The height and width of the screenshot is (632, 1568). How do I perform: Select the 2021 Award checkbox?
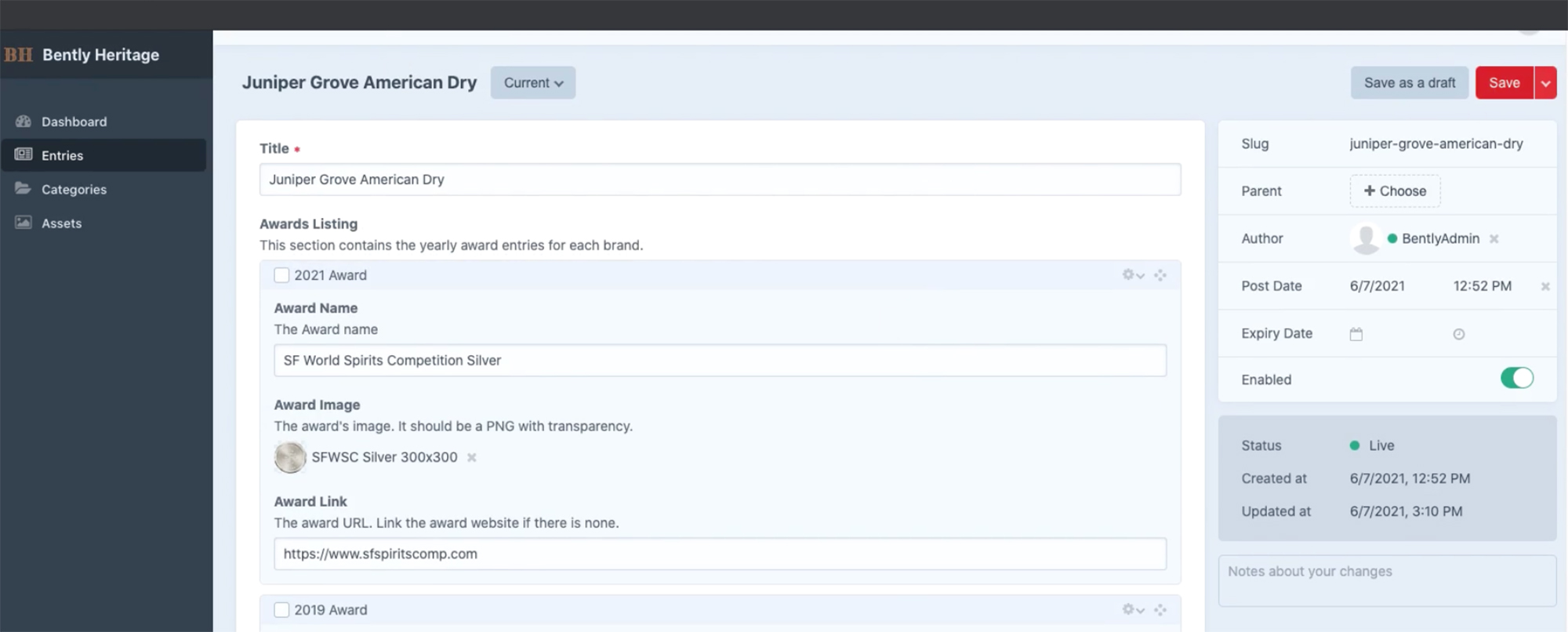click(281, 275)
